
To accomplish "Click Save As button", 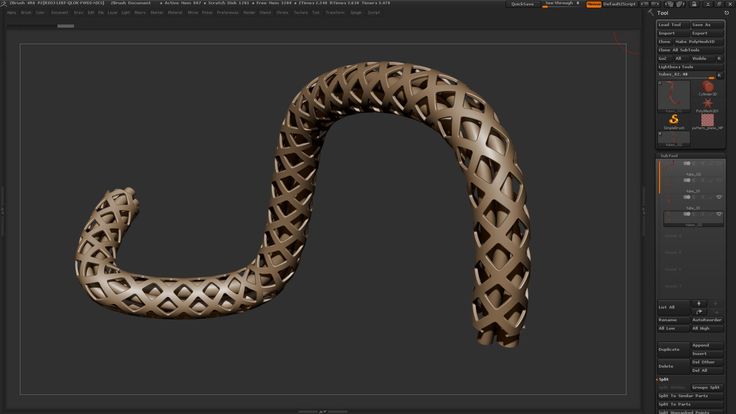I will tap(707, 25).
